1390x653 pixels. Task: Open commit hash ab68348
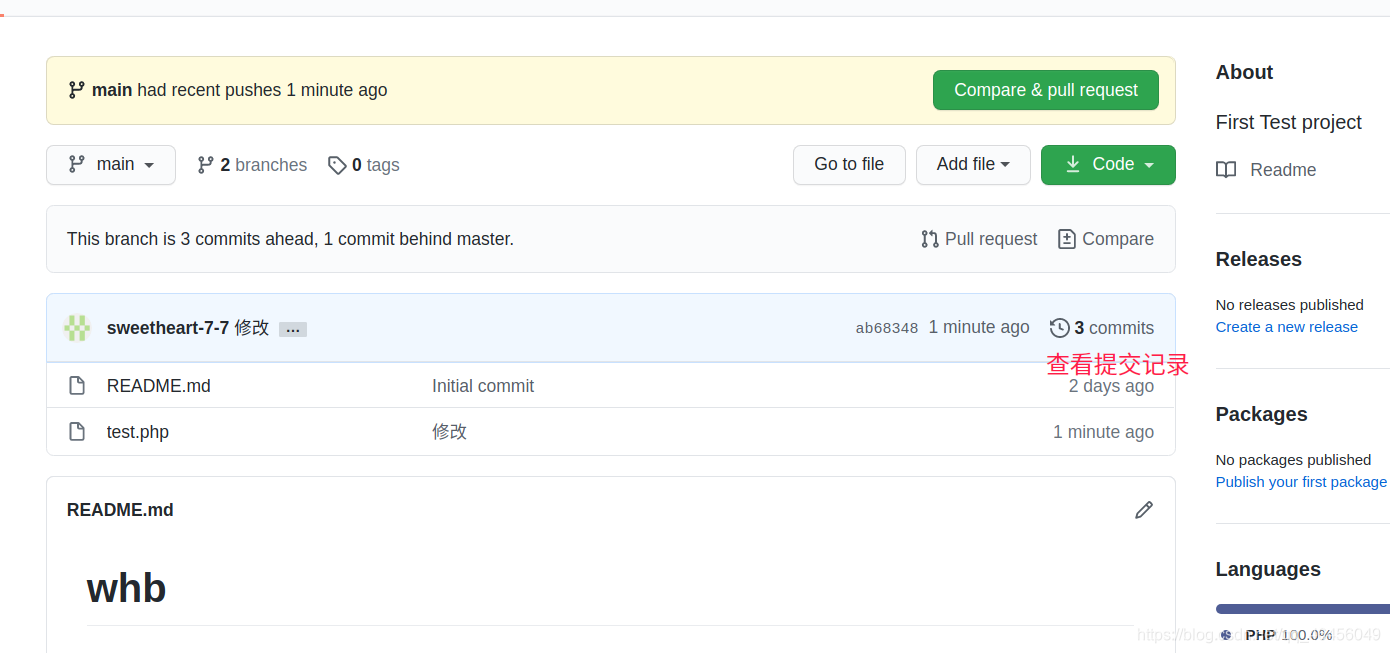point(887,328)
